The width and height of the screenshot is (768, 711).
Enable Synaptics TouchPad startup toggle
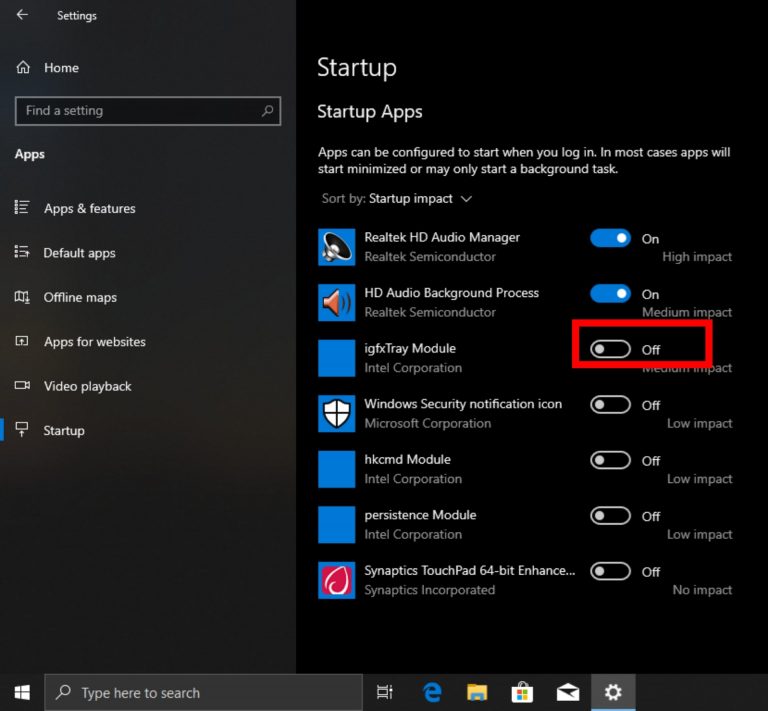610,571
